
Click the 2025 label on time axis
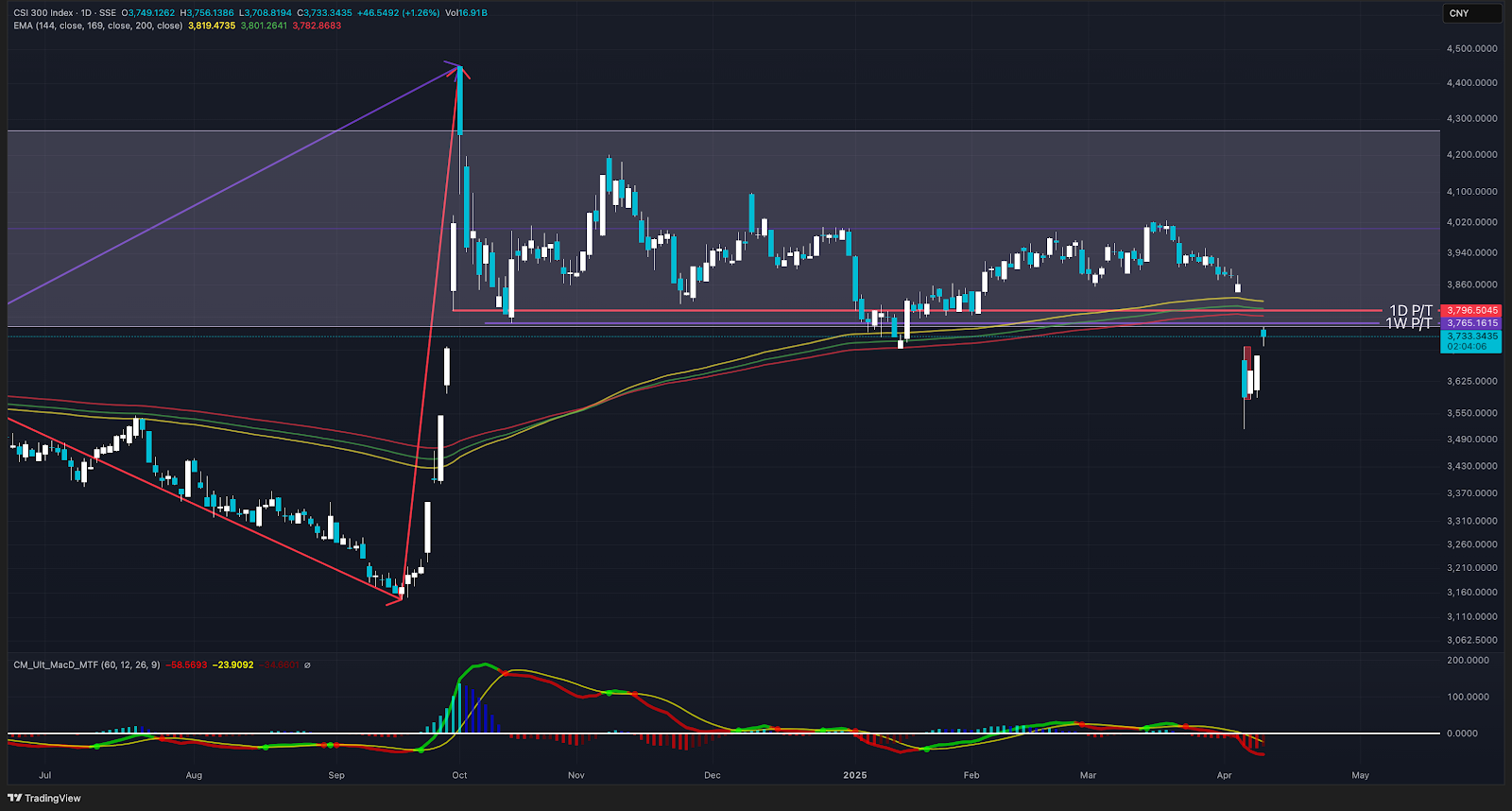pyautogui.click(x=854, y=775)
